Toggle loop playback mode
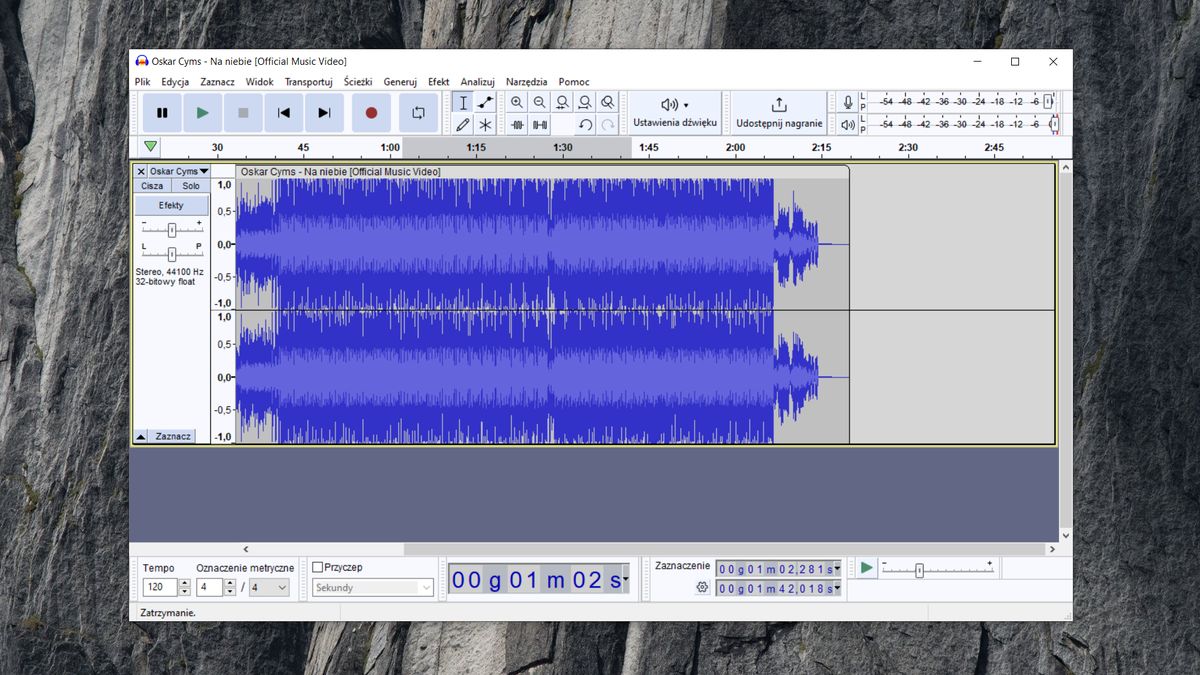Viewport: 1200px width, 675px height. [418, 113]
